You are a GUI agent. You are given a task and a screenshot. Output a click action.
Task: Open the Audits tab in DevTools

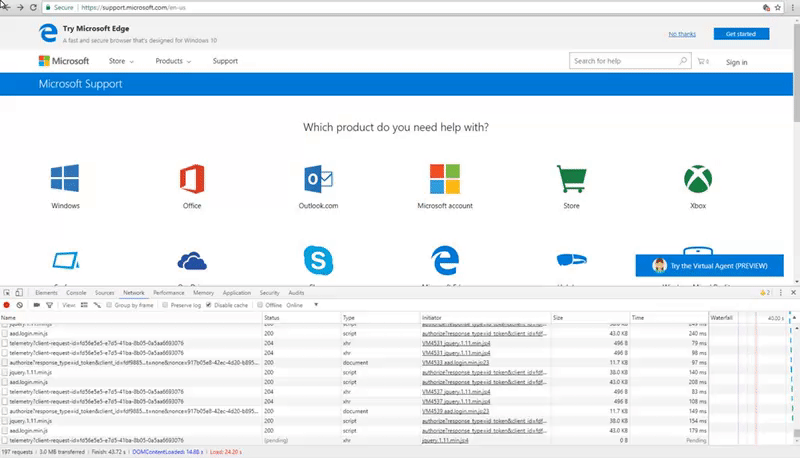pos(296,293)
